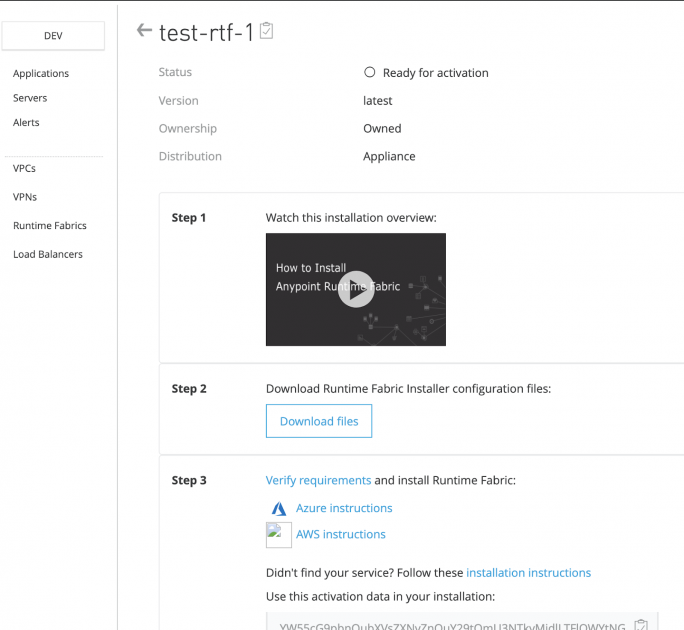Click the Ready for activation status circle
Screen dimensions: 684x630
point(369,72)
